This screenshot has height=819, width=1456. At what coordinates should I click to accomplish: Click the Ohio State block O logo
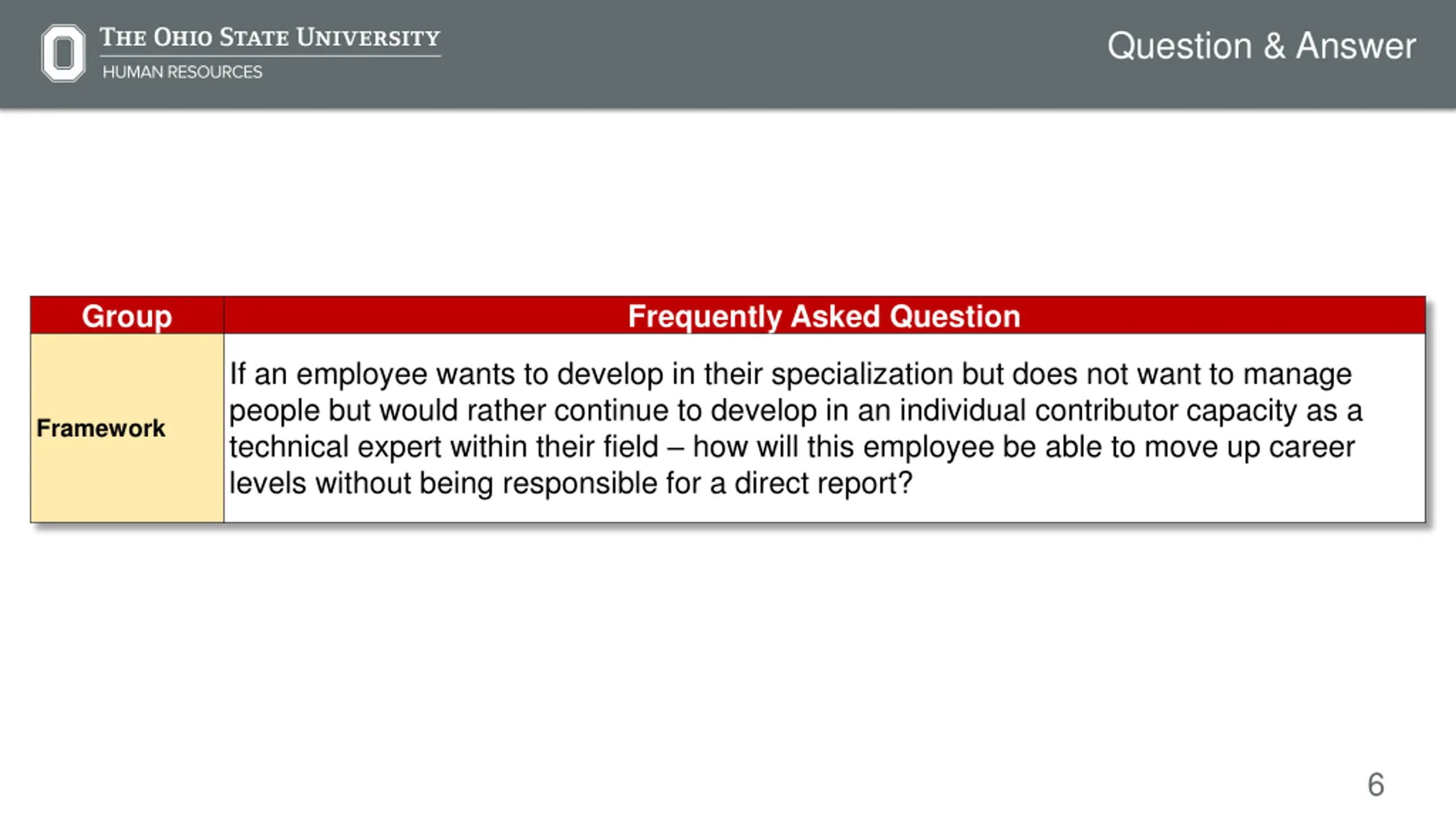[63, 53]
